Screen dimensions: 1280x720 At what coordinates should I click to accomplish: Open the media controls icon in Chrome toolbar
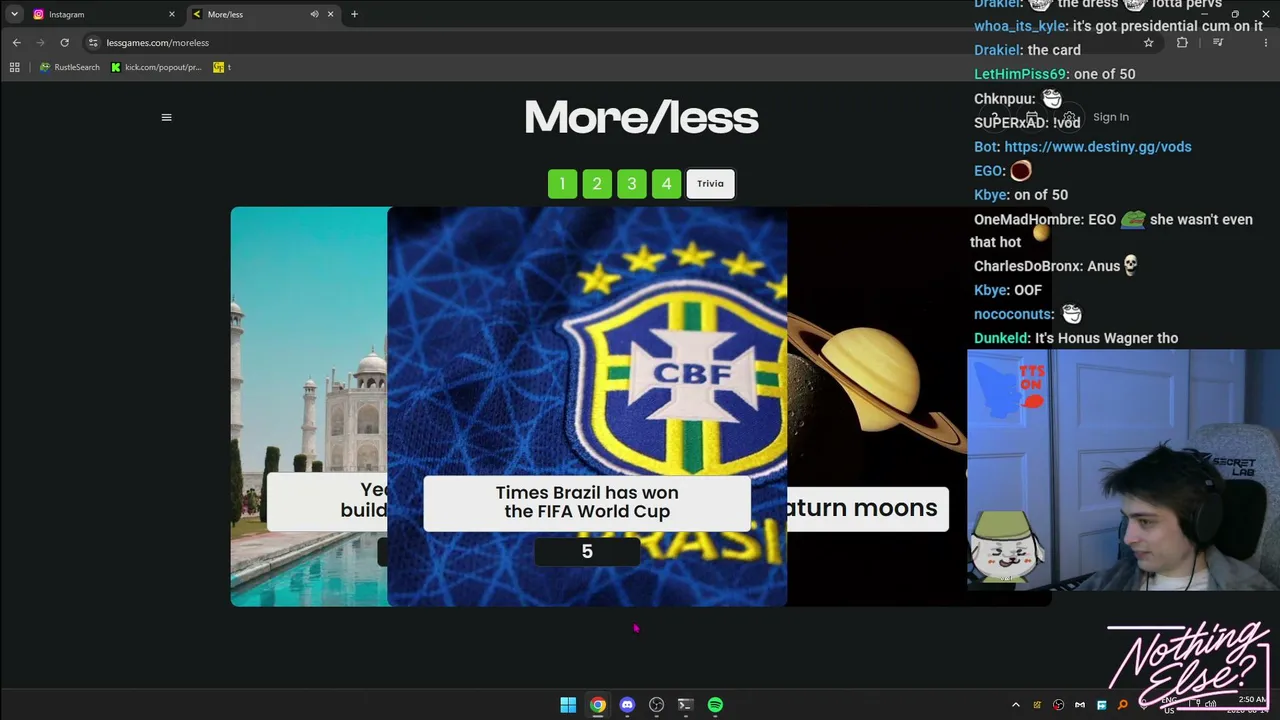[1217, 43]
